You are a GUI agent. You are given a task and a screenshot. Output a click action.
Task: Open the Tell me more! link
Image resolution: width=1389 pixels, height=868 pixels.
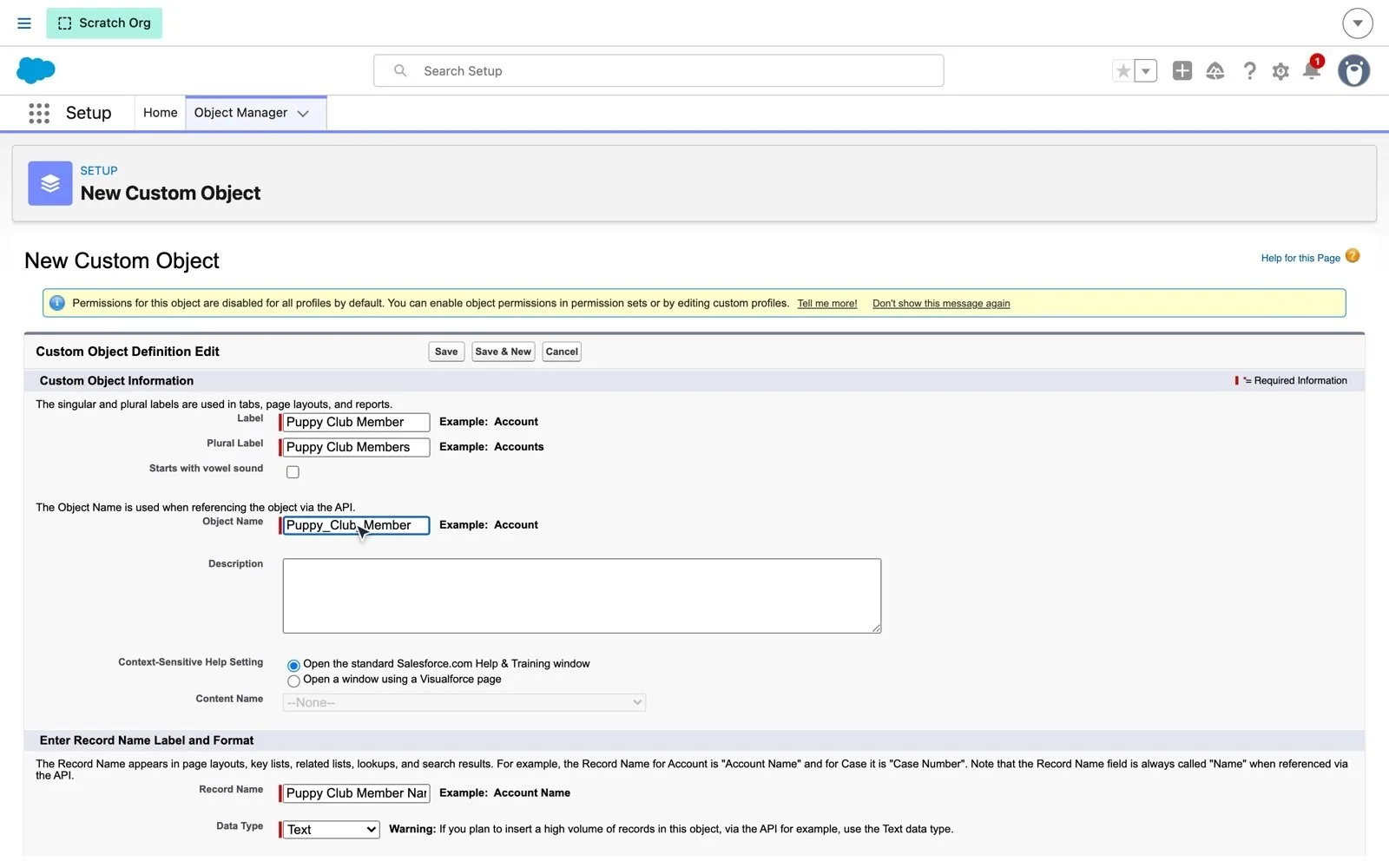[x=827, y=304]
